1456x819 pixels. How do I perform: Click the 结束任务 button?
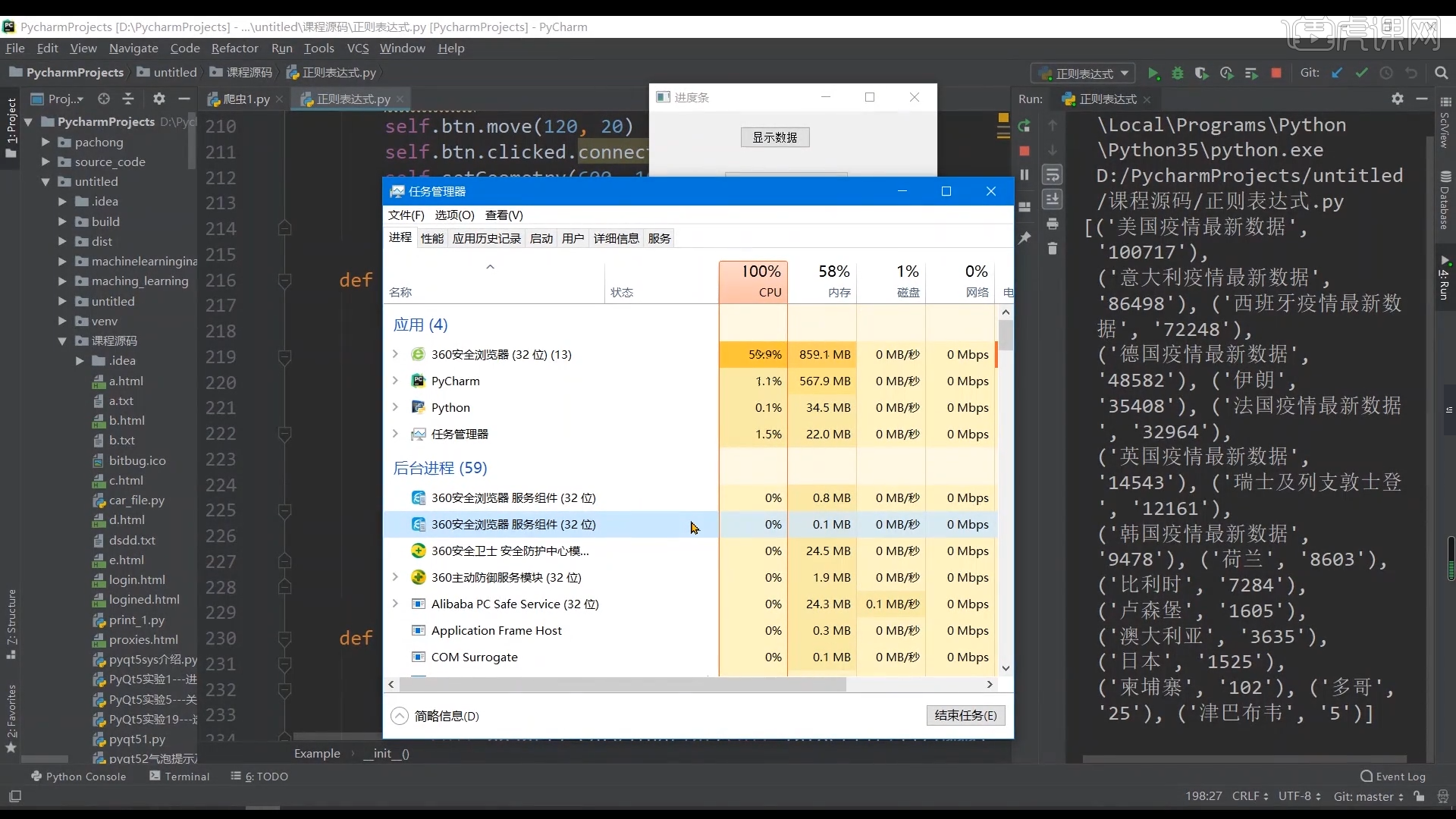pos(965,715)
